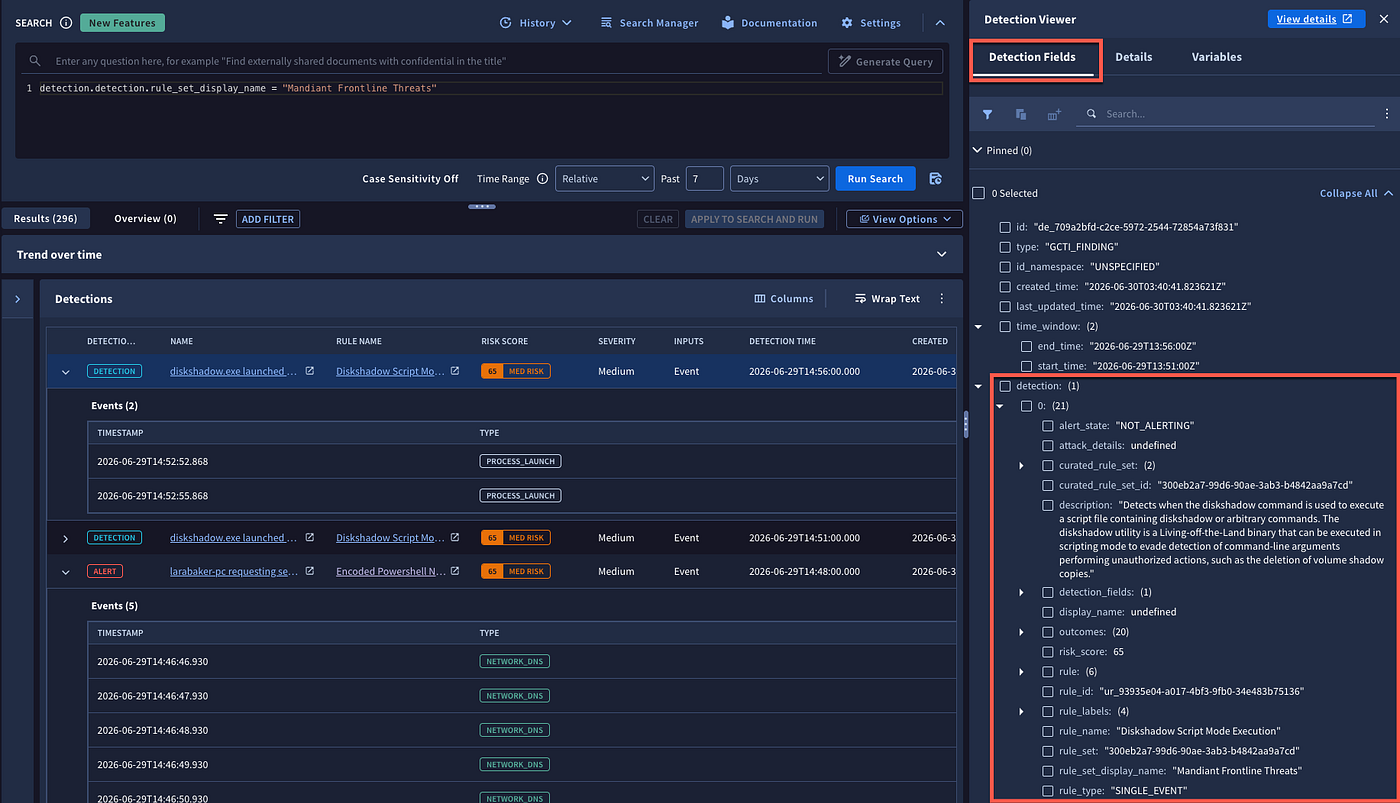Open the View Options dropdown
The height and width of the screenshot is (803, 1400).
tap(904, 219)
